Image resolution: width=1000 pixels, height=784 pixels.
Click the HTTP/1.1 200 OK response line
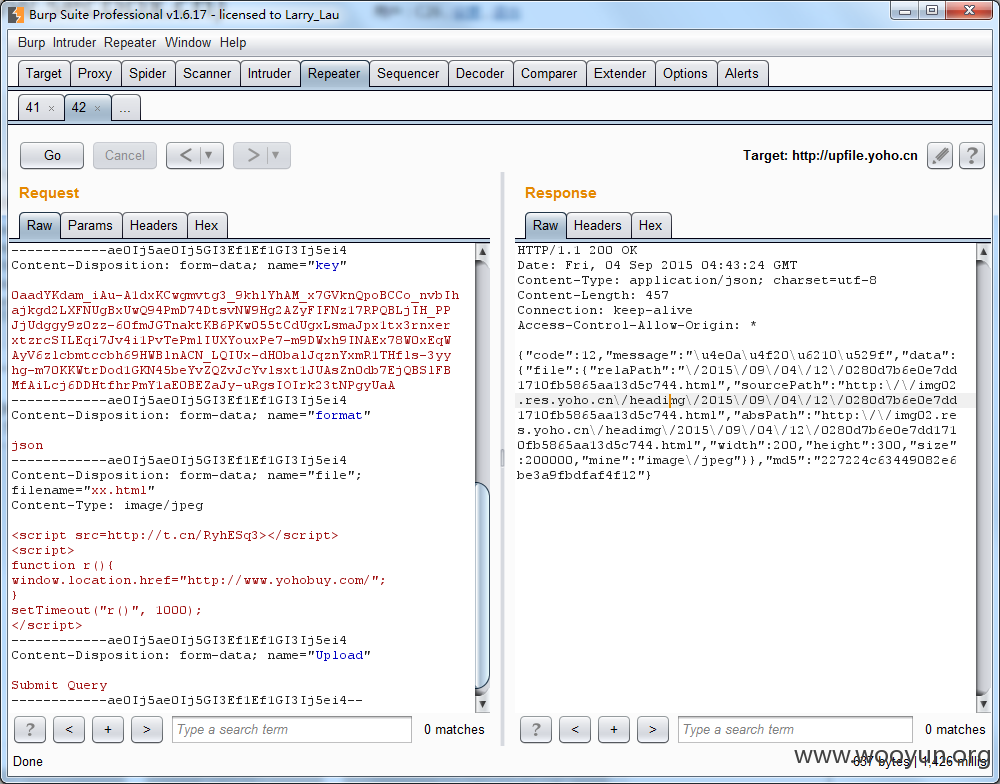click(x=577, y=250)
